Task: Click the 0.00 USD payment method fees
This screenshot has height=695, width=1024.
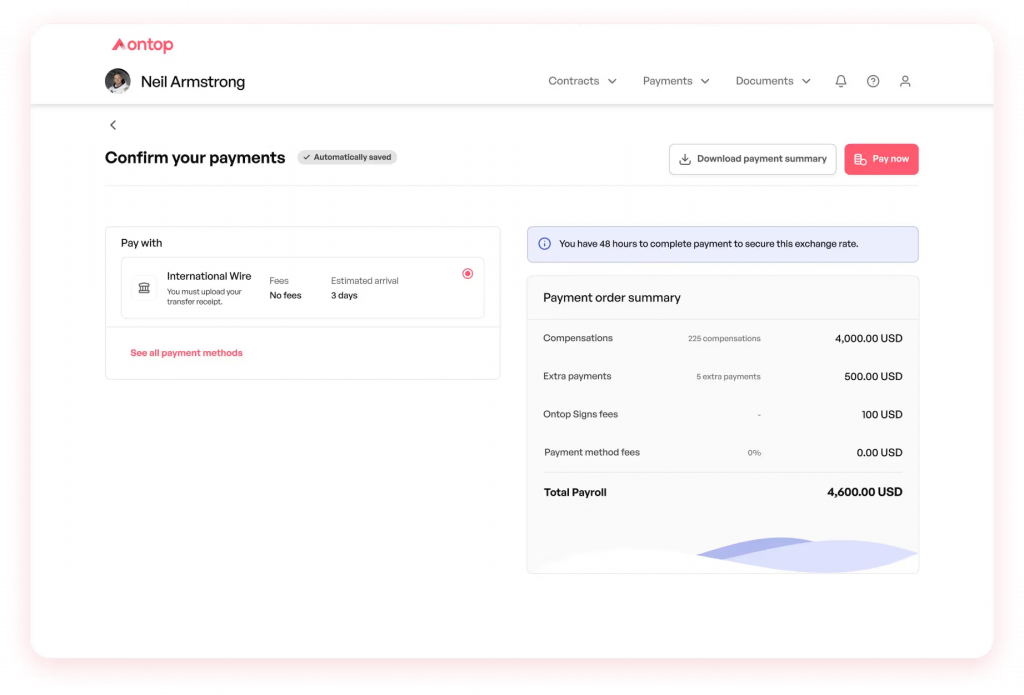Action: pyautogui.click(x=879, y=453)
